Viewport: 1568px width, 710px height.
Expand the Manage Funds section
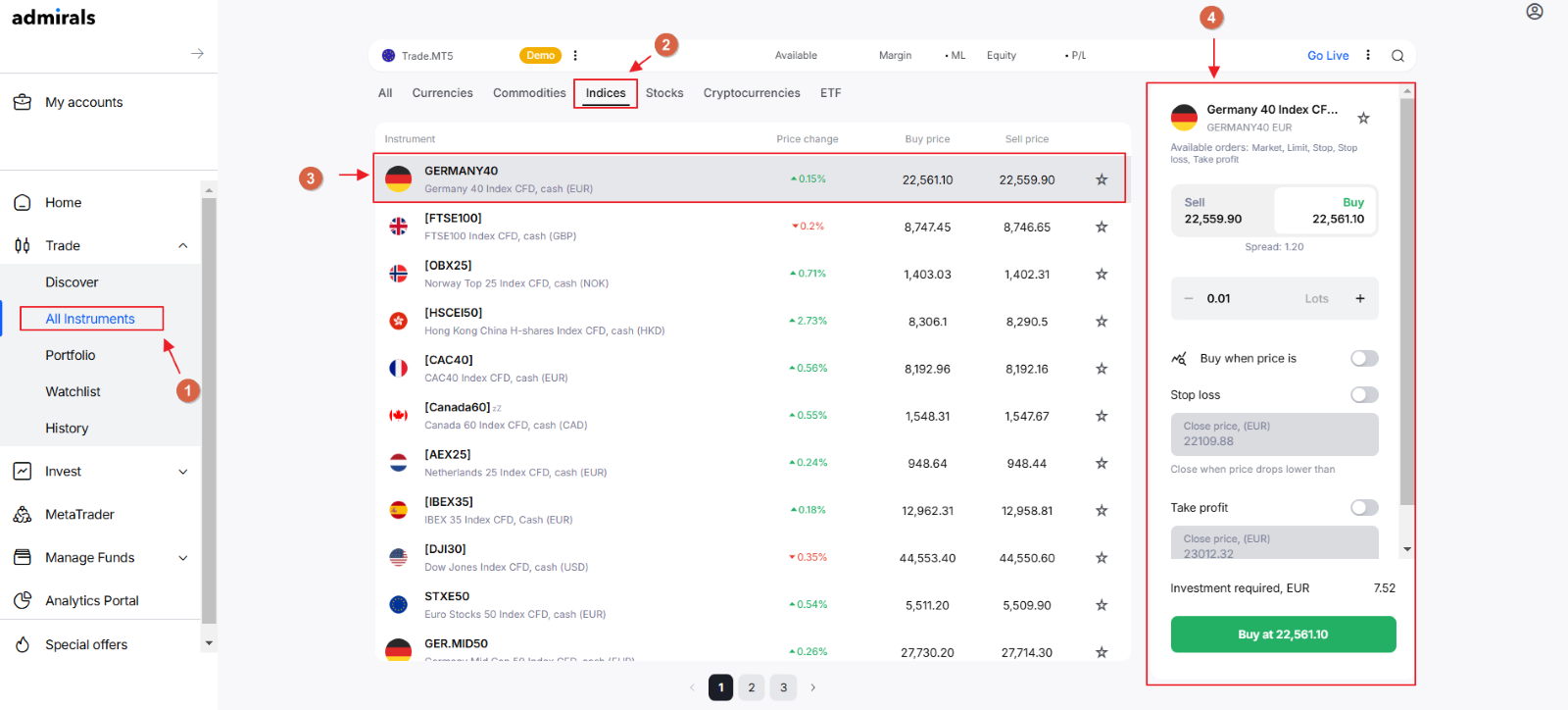[183, 558]
